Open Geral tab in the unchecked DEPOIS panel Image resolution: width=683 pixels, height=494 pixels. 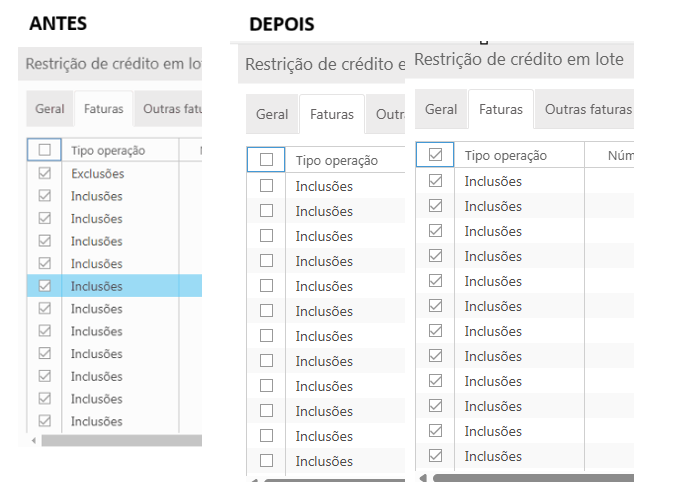click(272, 115)
